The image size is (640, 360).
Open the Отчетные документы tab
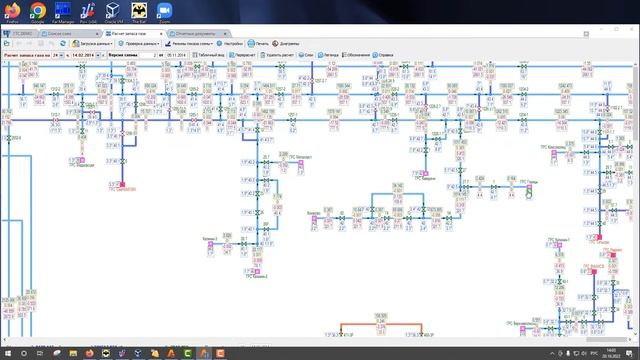[195, 33]
